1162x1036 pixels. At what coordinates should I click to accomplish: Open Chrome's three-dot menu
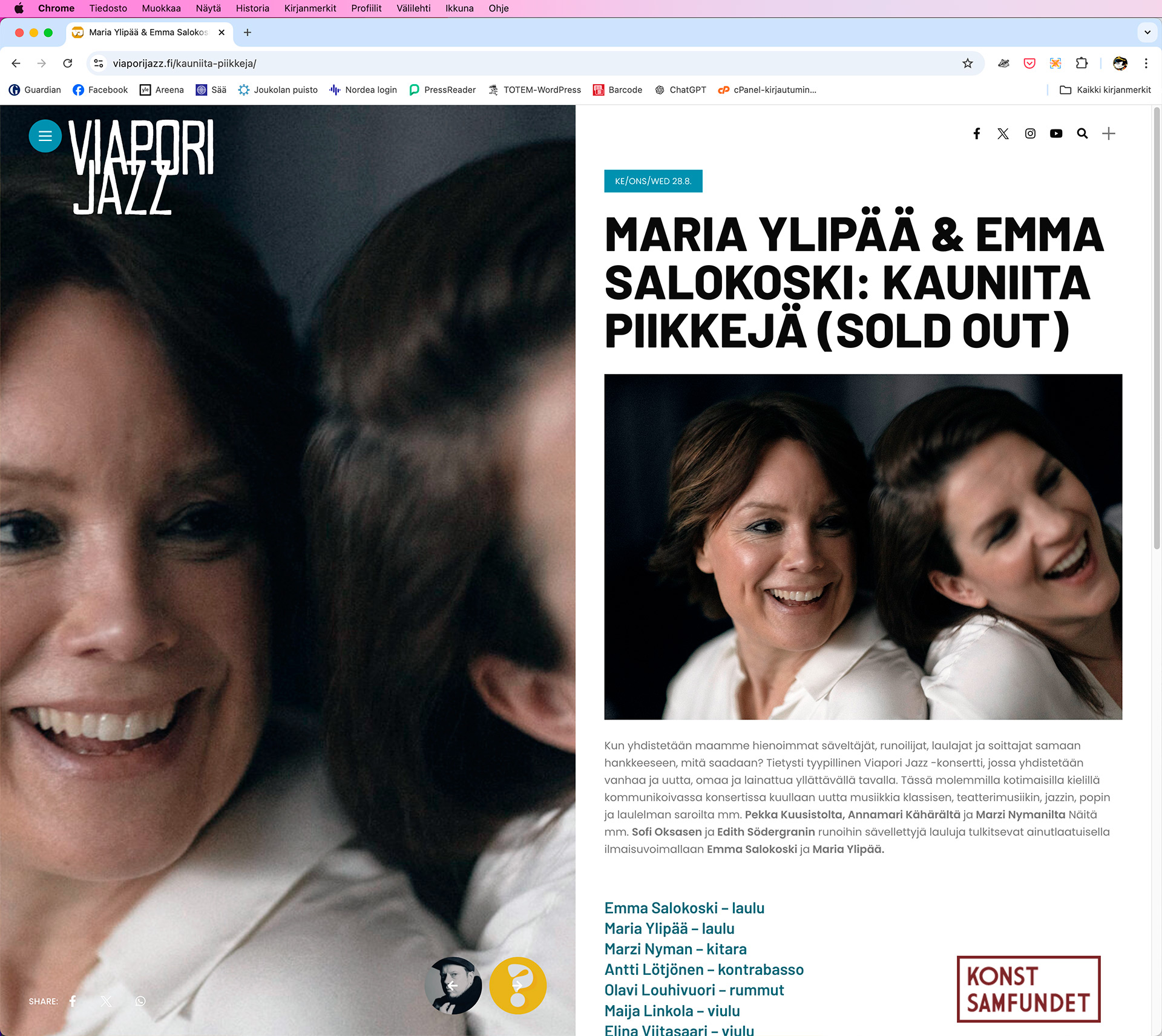coord(1146,64)
